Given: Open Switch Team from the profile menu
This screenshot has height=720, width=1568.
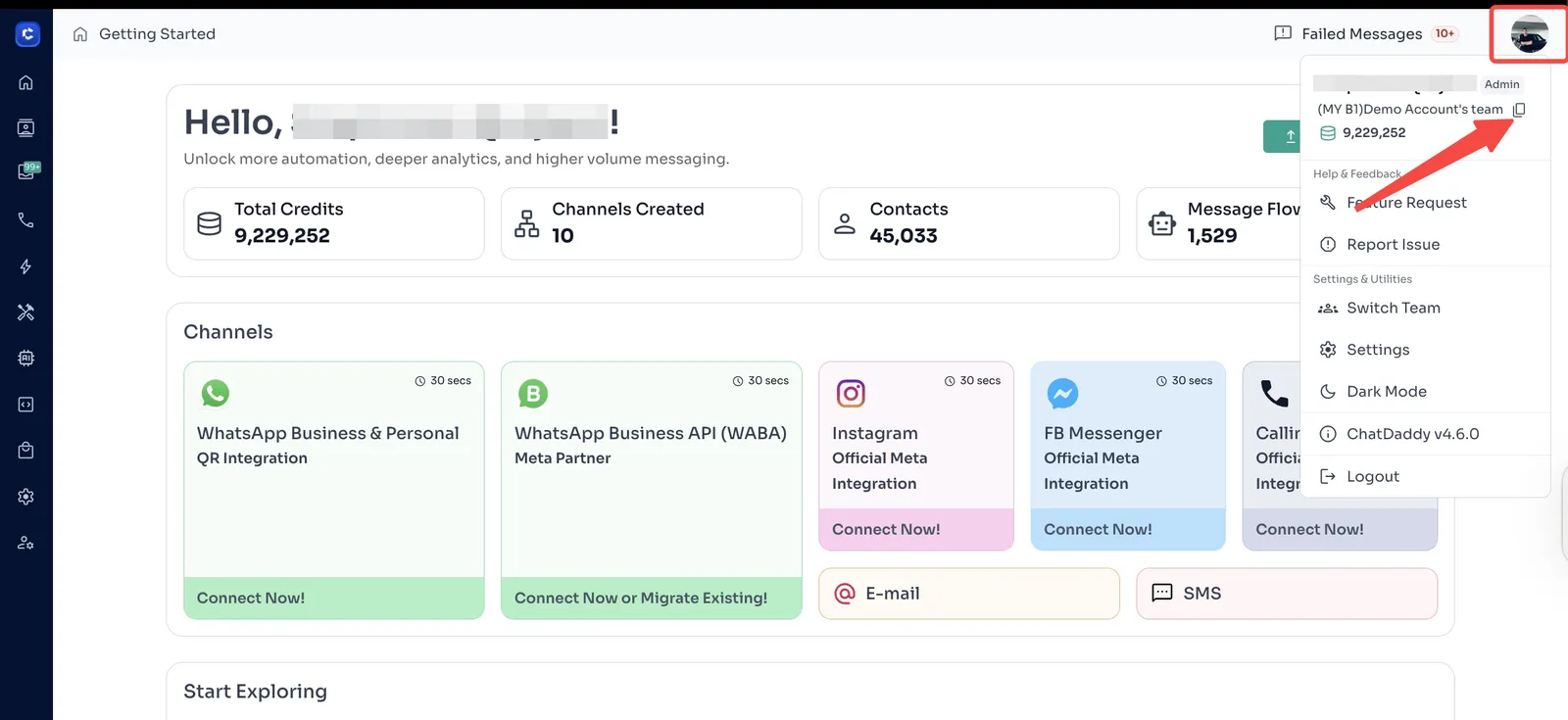Looking at the screenshot, I should pyautogui.click(x=1393, y=308).
